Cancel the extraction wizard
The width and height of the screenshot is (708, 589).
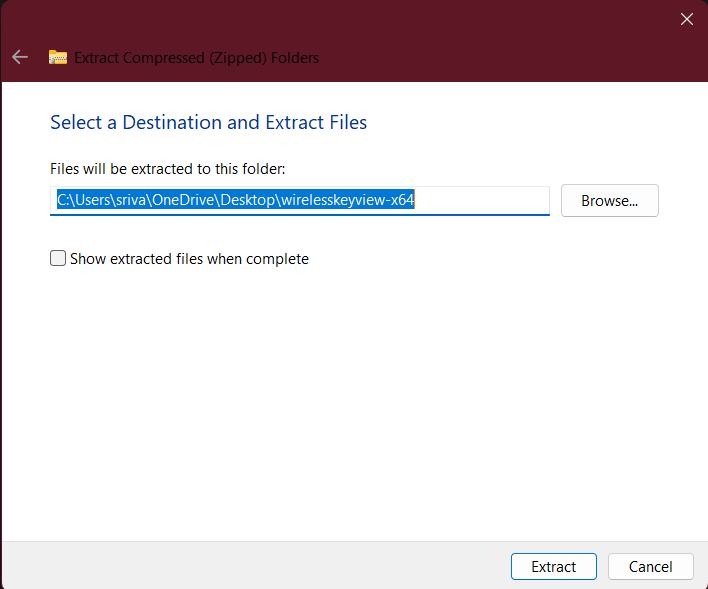(x=650, y=566)
